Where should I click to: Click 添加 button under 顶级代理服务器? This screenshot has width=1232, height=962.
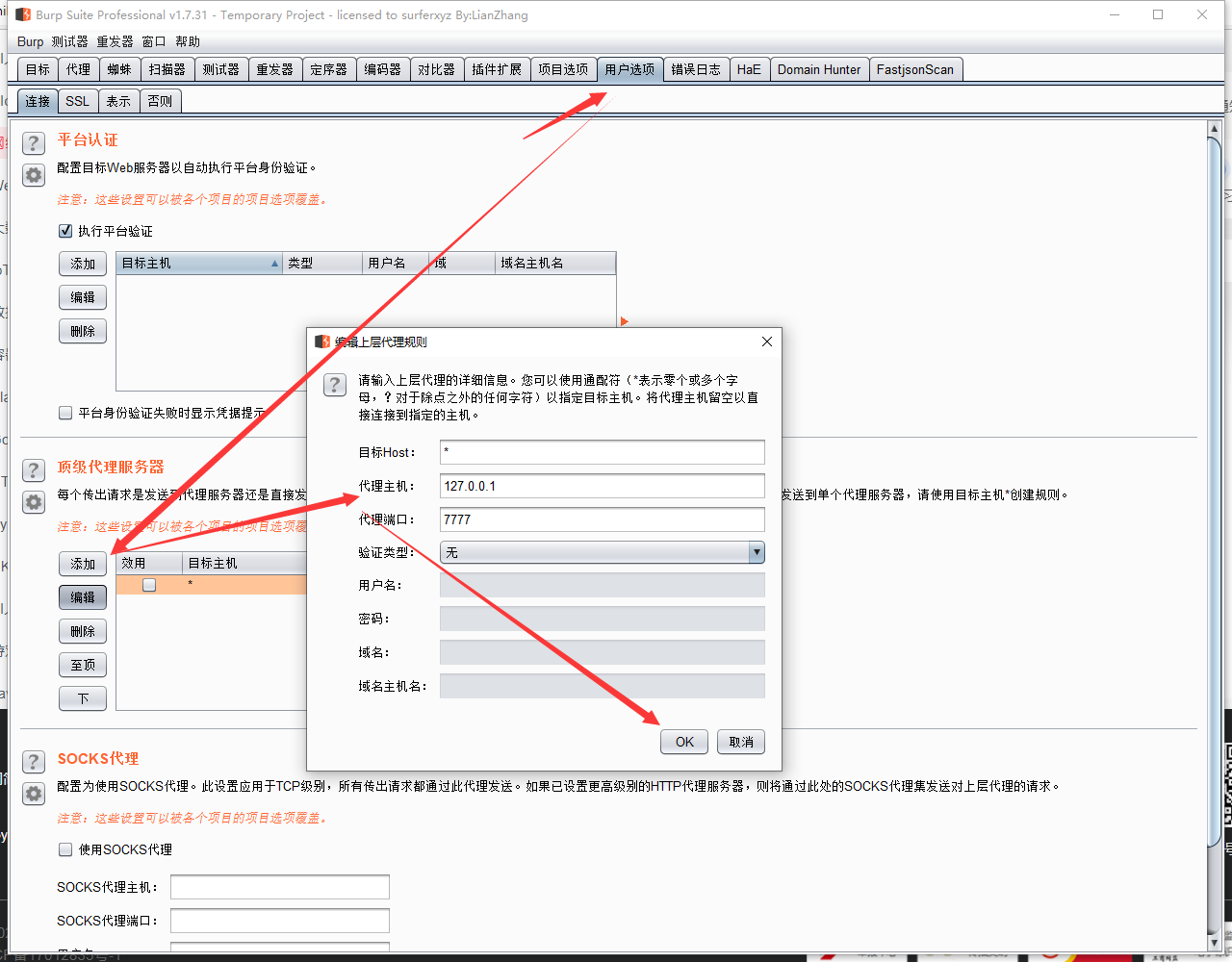(83, 564)
